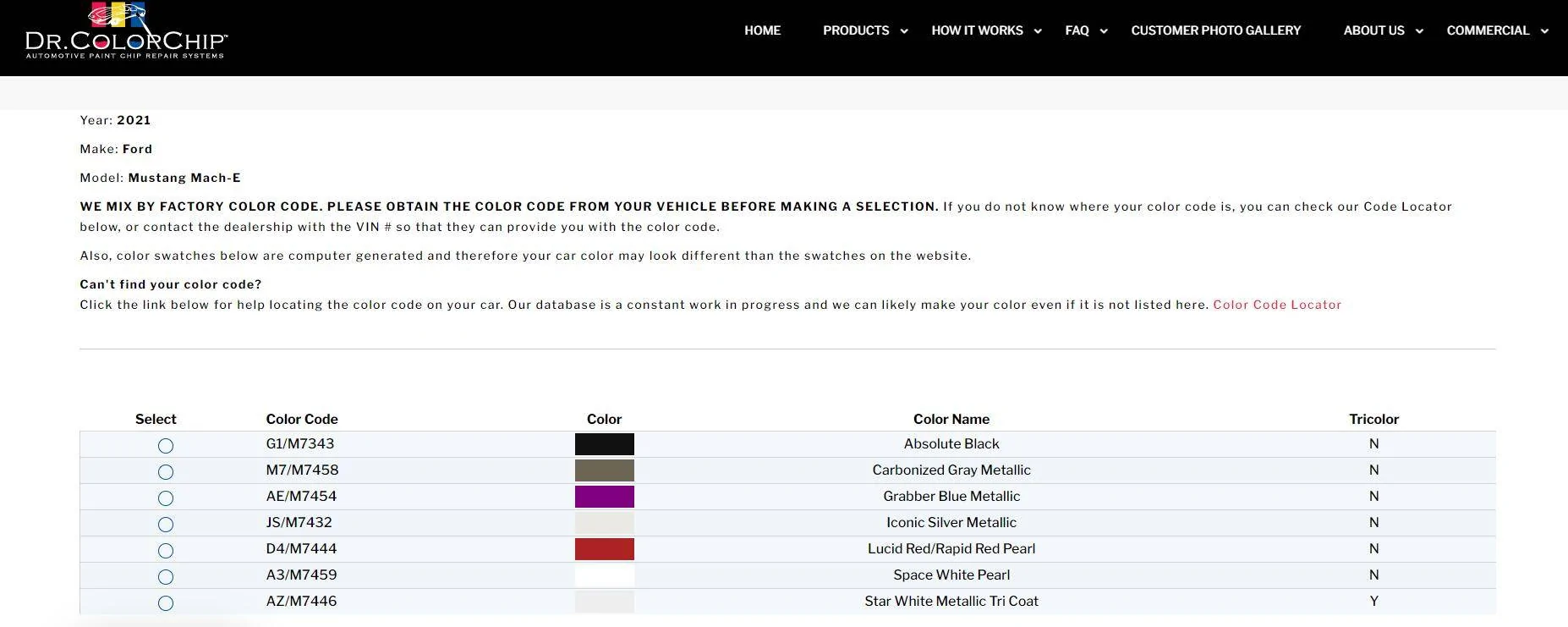This screenshot has height=627, width=1568.
Task: Go to the HOME menu item
Action: click(762, 30)
